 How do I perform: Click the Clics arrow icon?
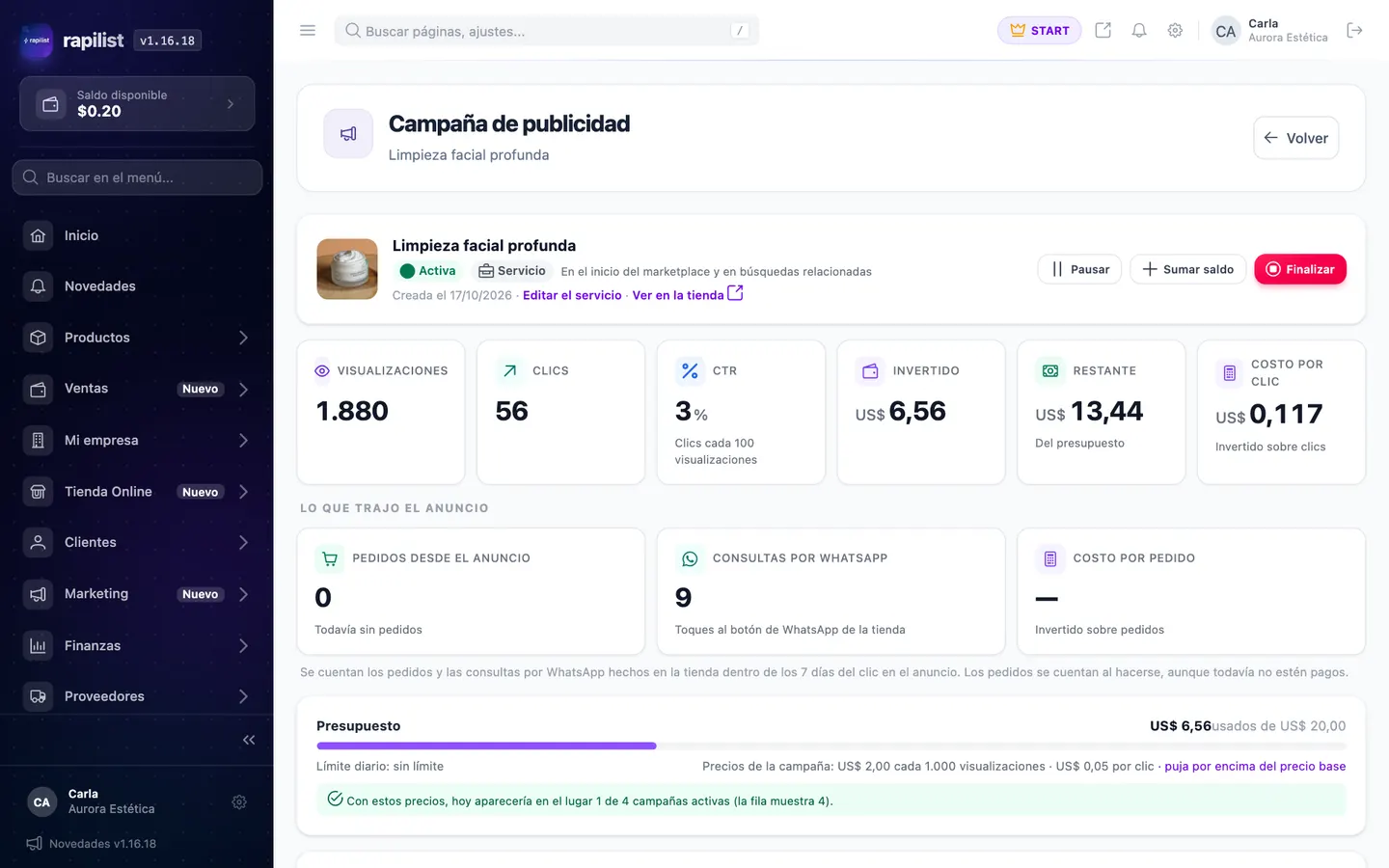(509, 370)
